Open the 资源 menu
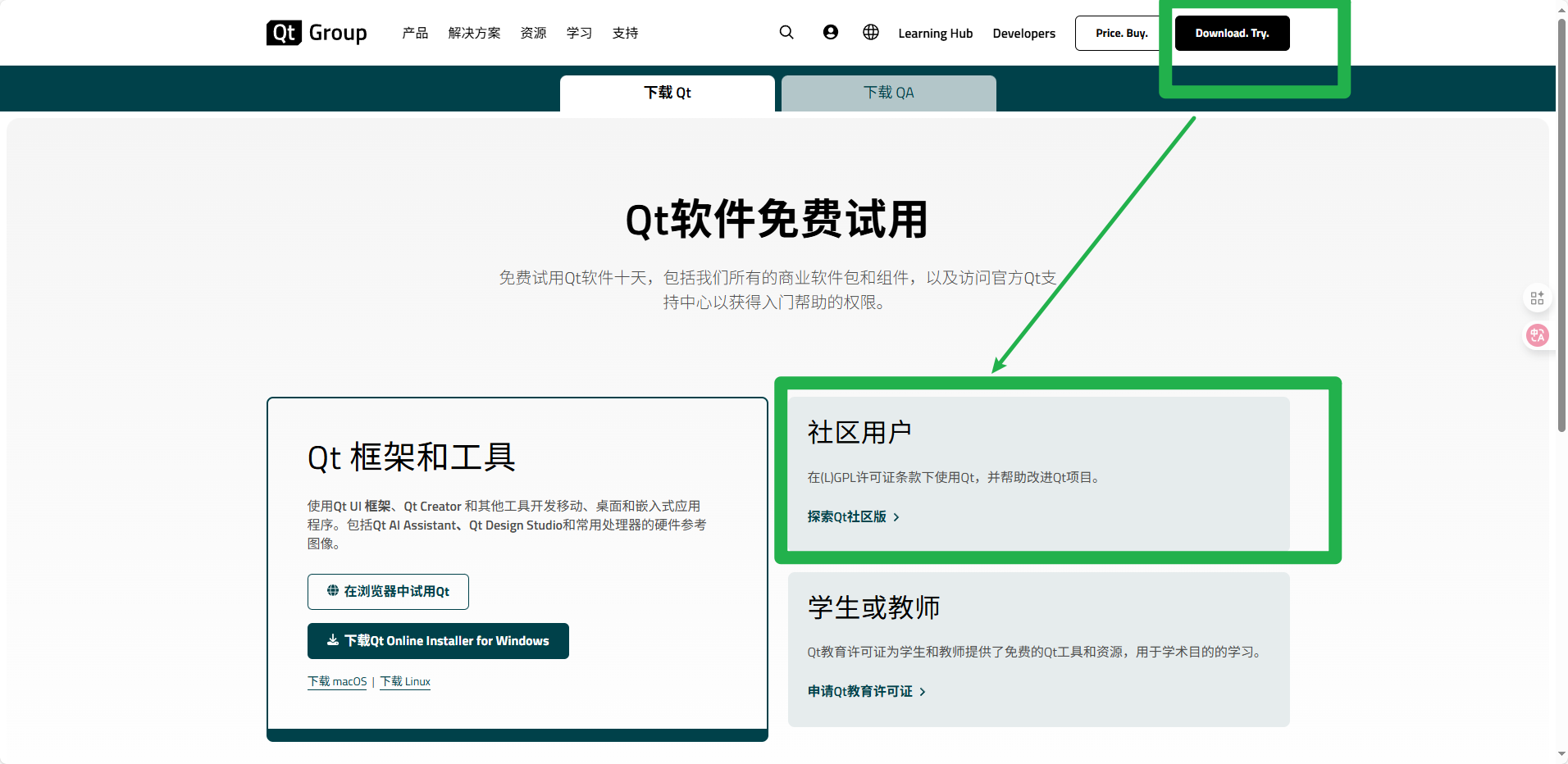 point(533,33)
